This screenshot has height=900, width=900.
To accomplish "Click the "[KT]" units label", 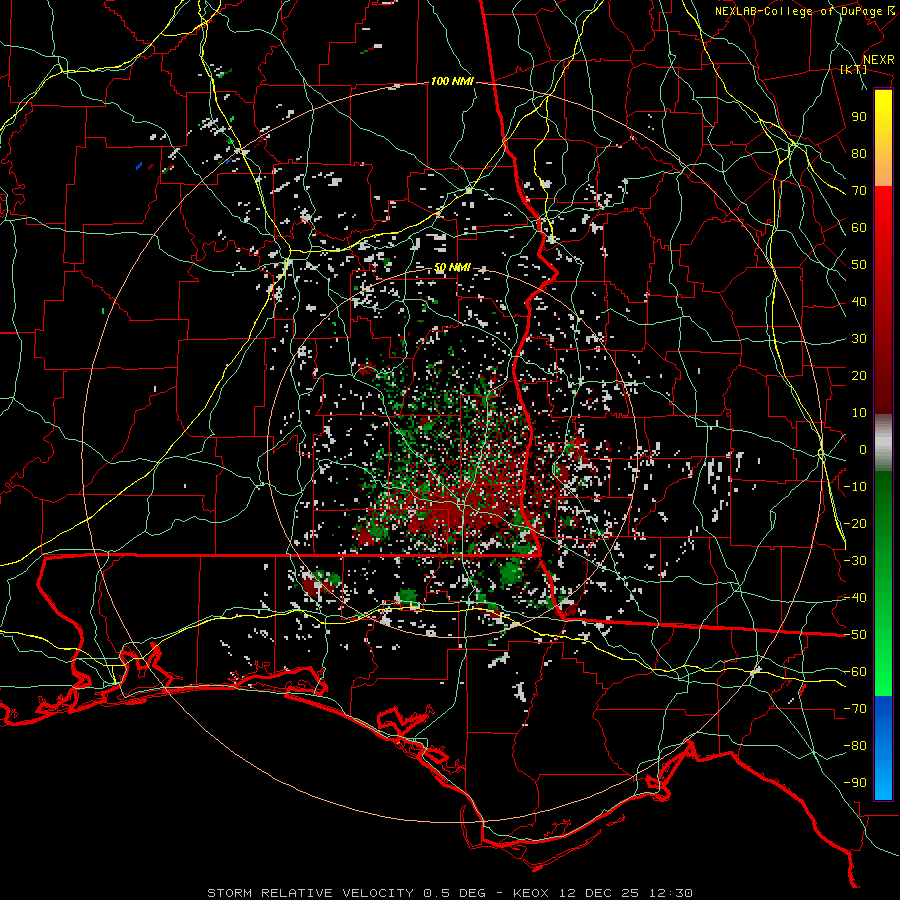I will [853, 69].
